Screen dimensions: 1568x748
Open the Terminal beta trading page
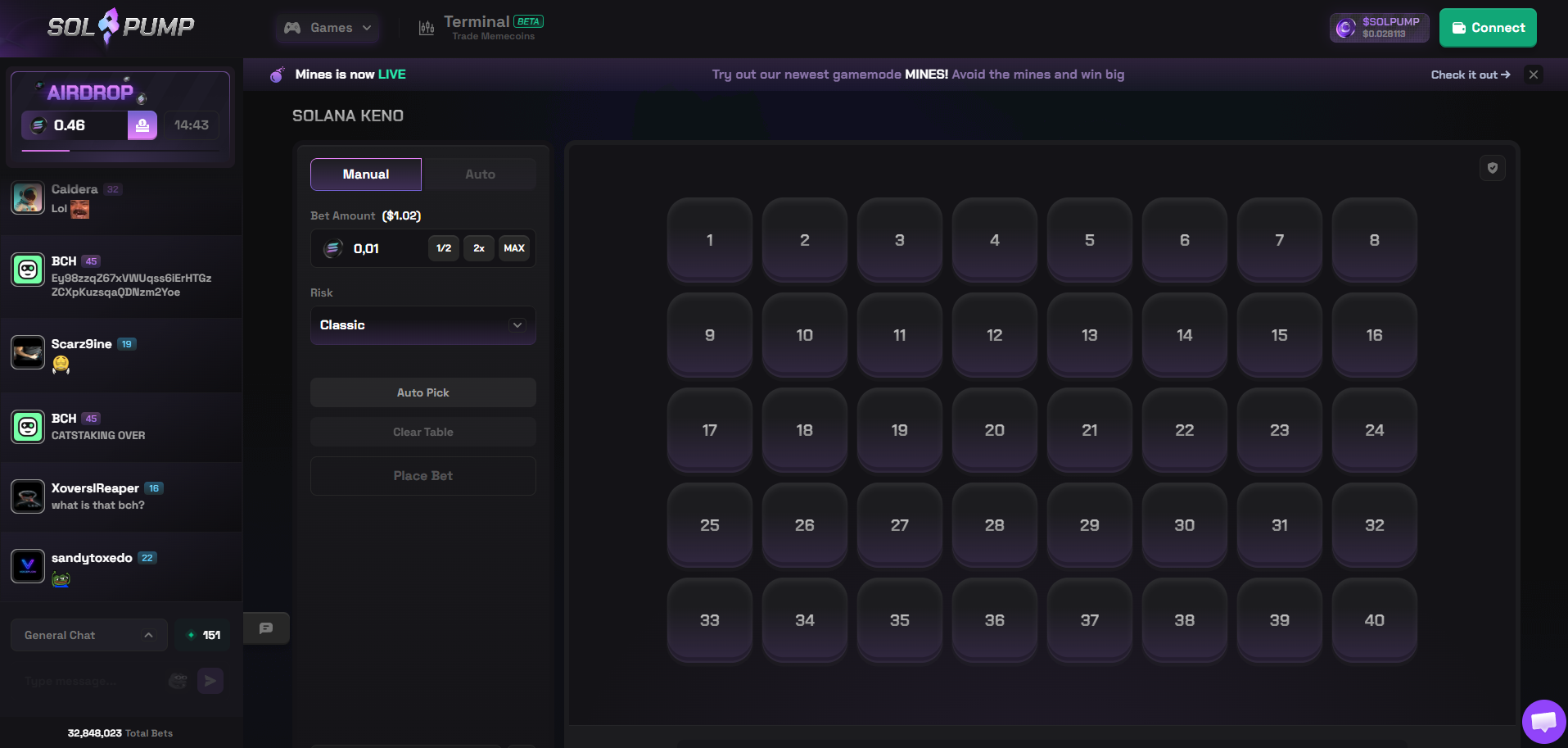pyautogui.click(x=481, y=28)
